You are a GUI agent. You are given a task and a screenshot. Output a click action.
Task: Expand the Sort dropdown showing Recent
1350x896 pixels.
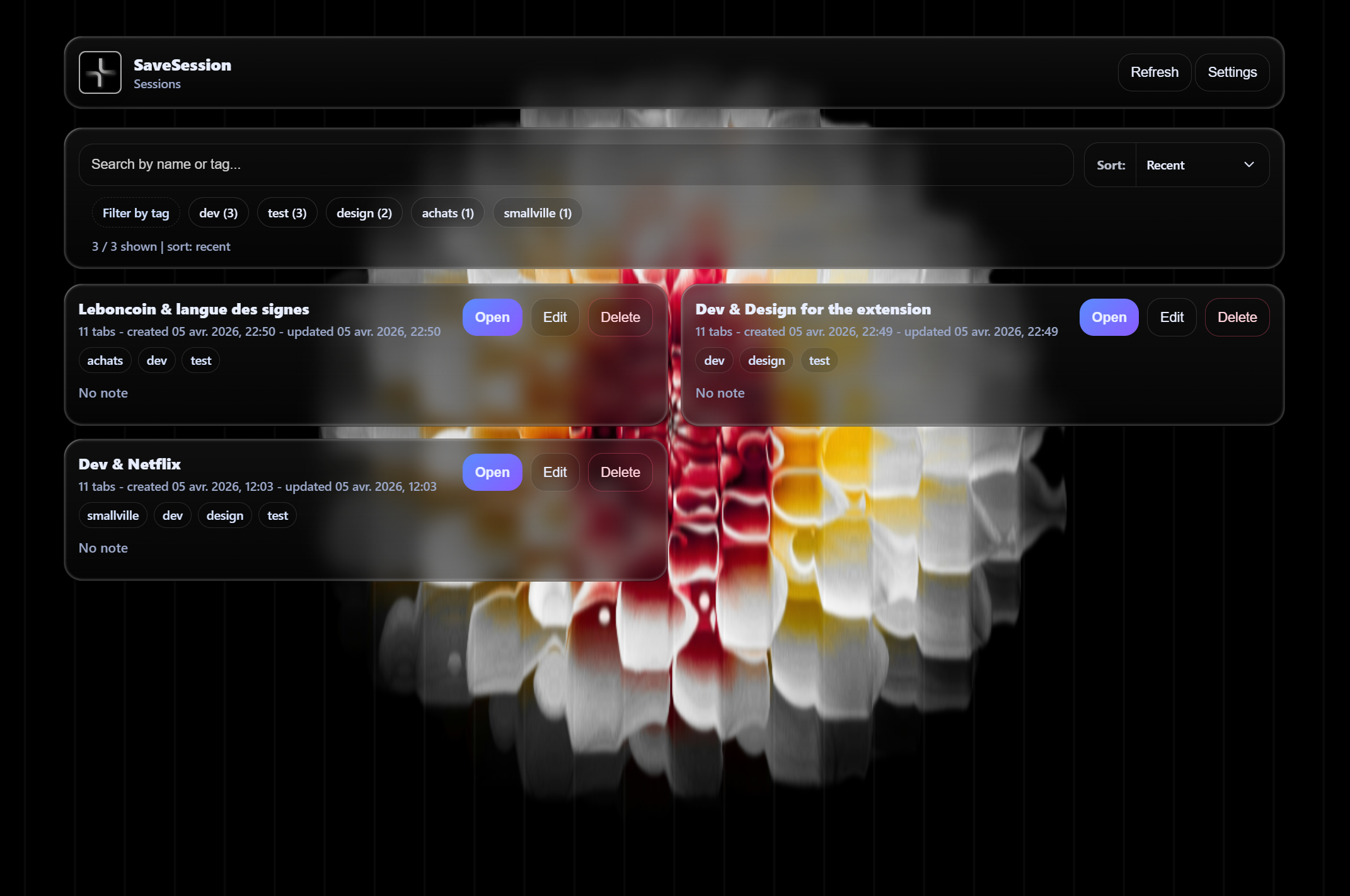[1202, 165]
